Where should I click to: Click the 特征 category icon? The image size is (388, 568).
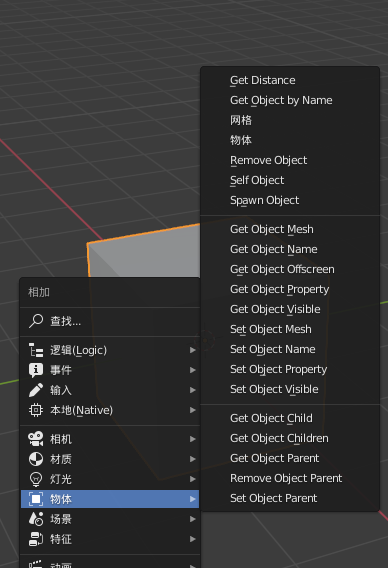pos(36,539)
